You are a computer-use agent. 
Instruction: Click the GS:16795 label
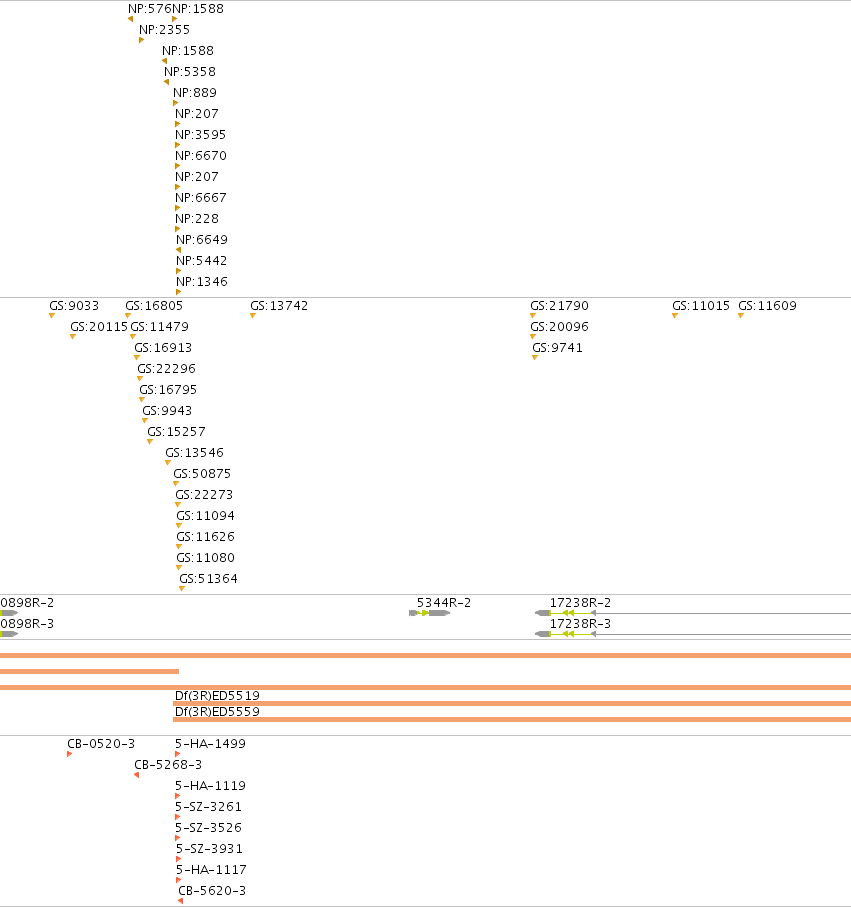point(168,390)
